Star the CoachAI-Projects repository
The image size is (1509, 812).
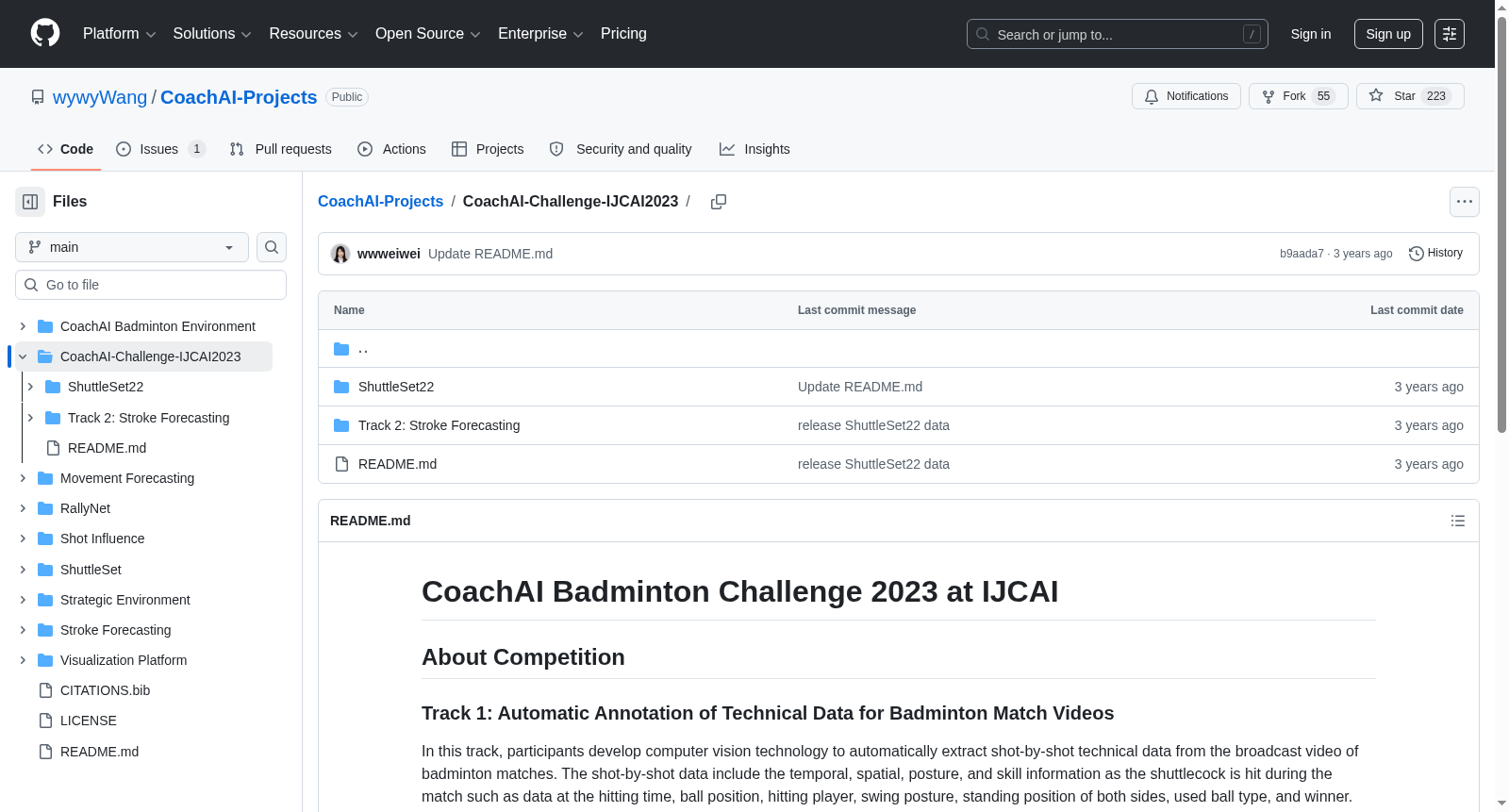click(x=1410, y=96)
